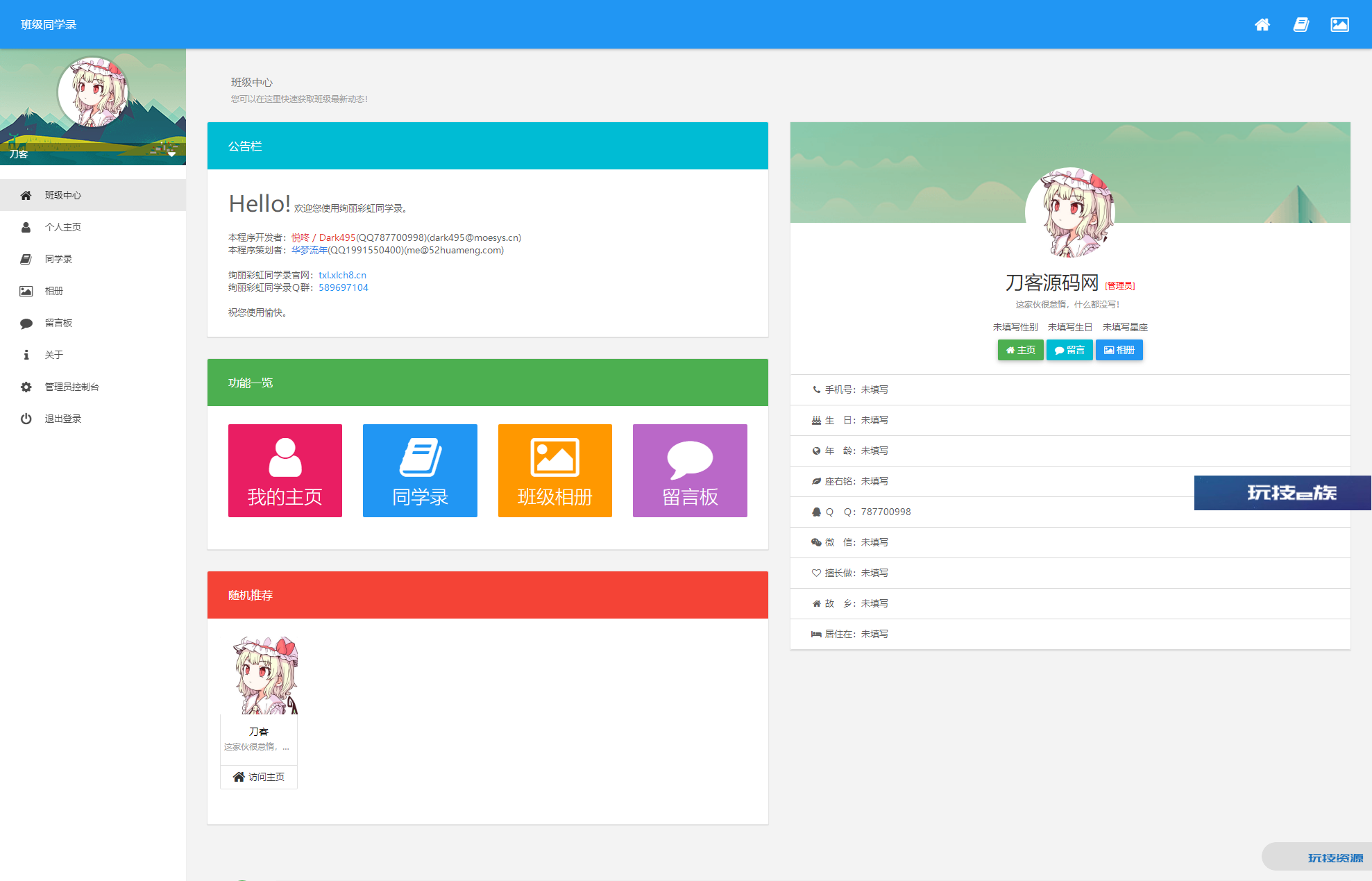Follow the 华梦流年 planner link
The image size is (1372, 881).
point(309,250)
